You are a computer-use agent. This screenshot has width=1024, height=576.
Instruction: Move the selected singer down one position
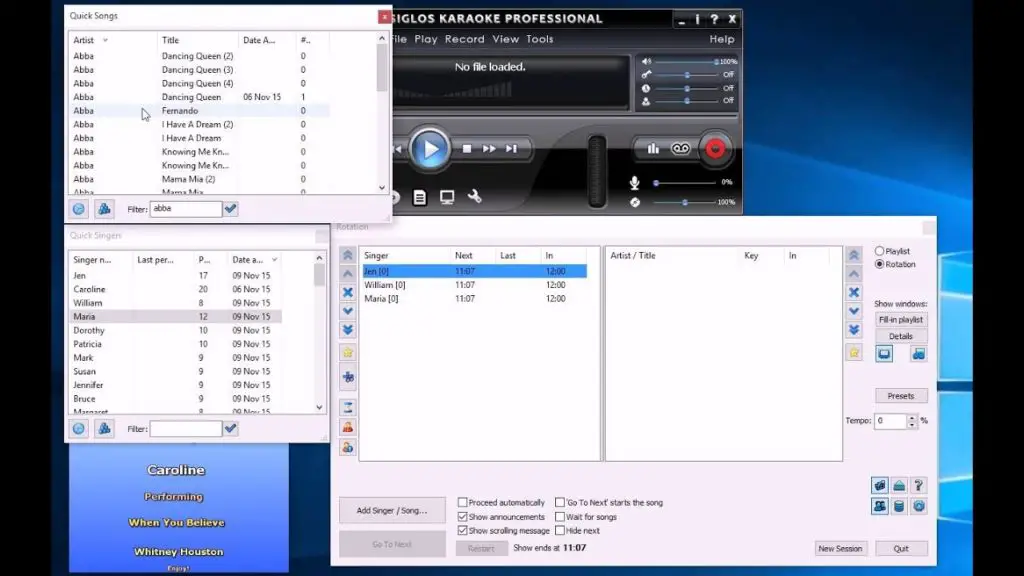(348, 311)
